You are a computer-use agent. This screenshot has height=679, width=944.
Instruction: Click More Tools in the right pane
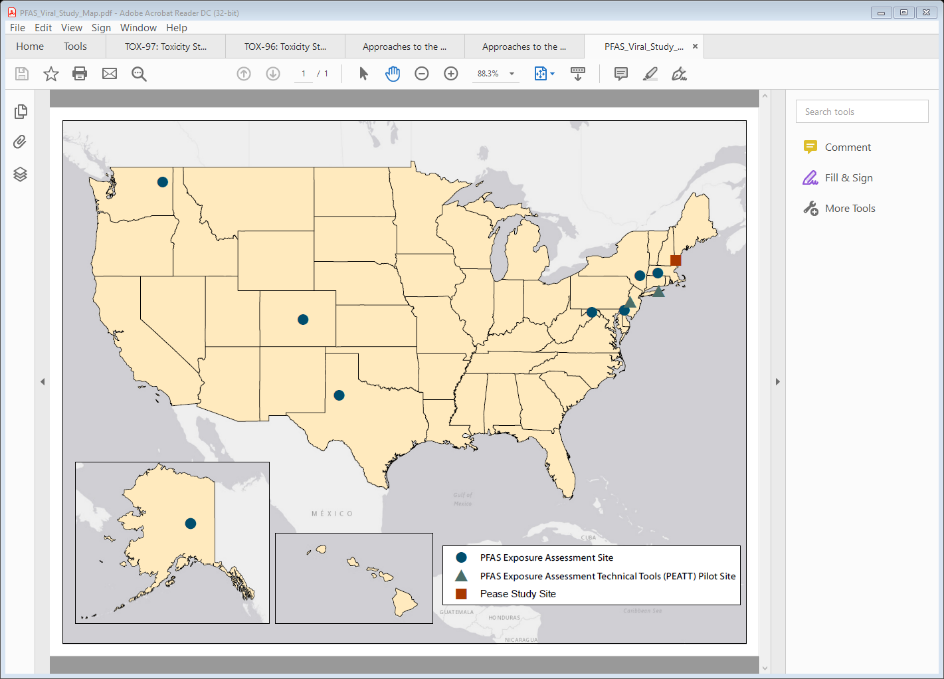849,209
